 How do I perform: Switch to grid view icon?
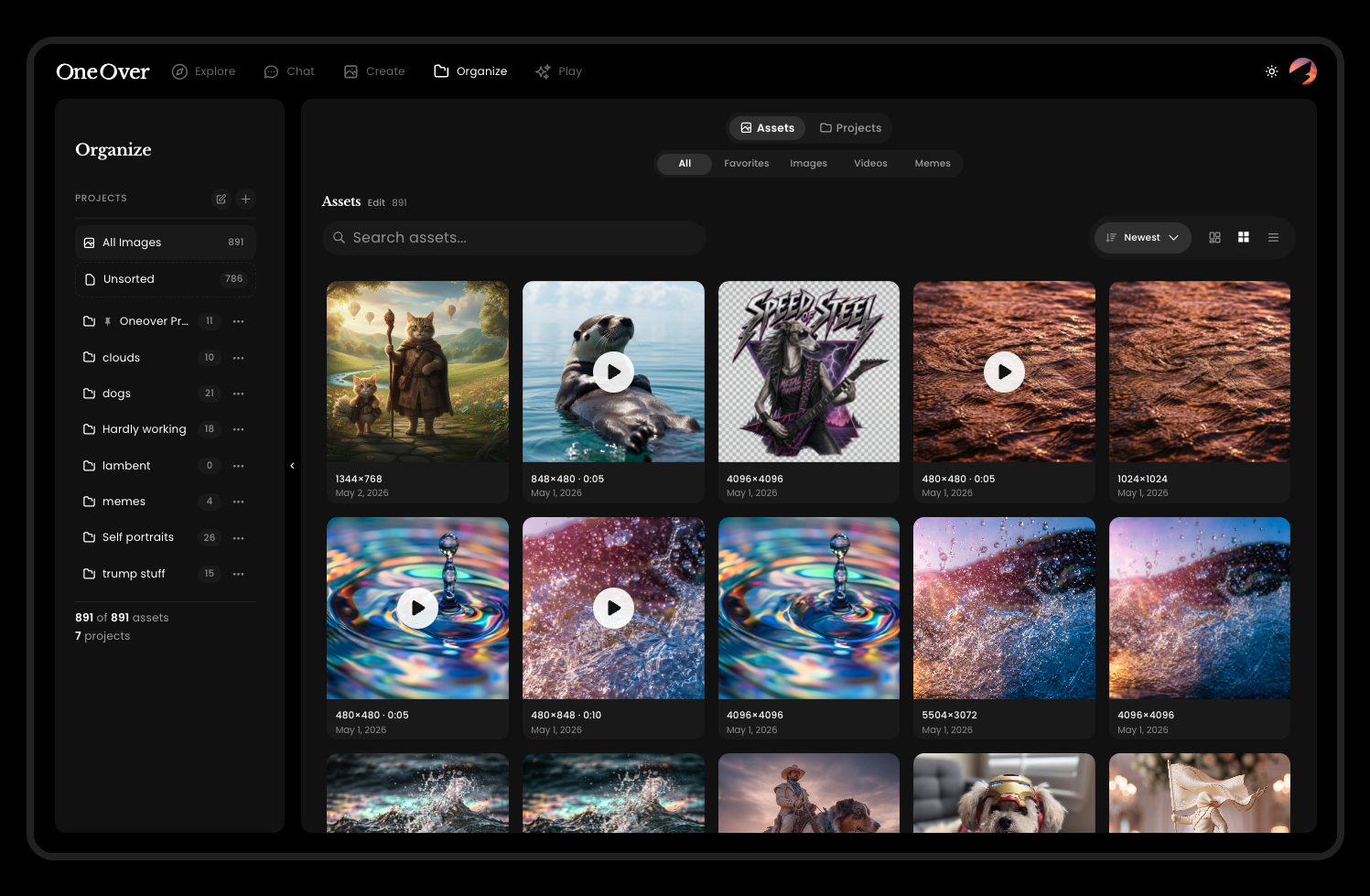point(1243,238)
